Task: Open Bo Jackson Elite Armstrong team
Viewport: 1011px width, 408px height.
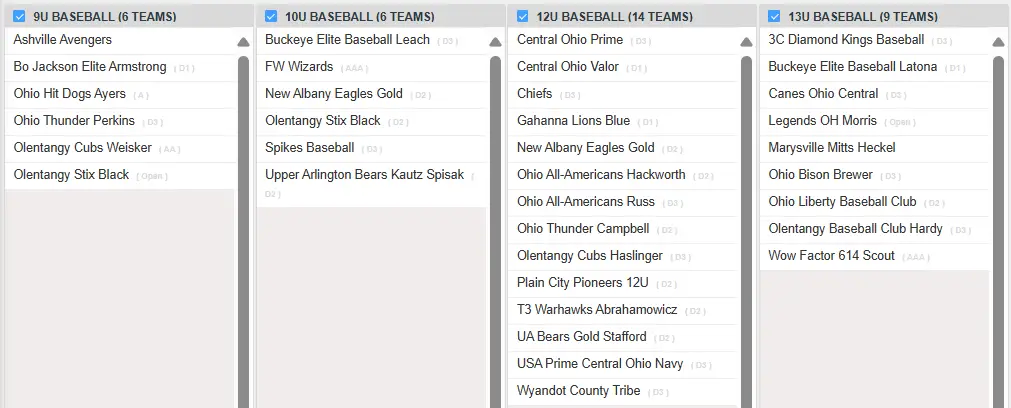Action: 90,67
